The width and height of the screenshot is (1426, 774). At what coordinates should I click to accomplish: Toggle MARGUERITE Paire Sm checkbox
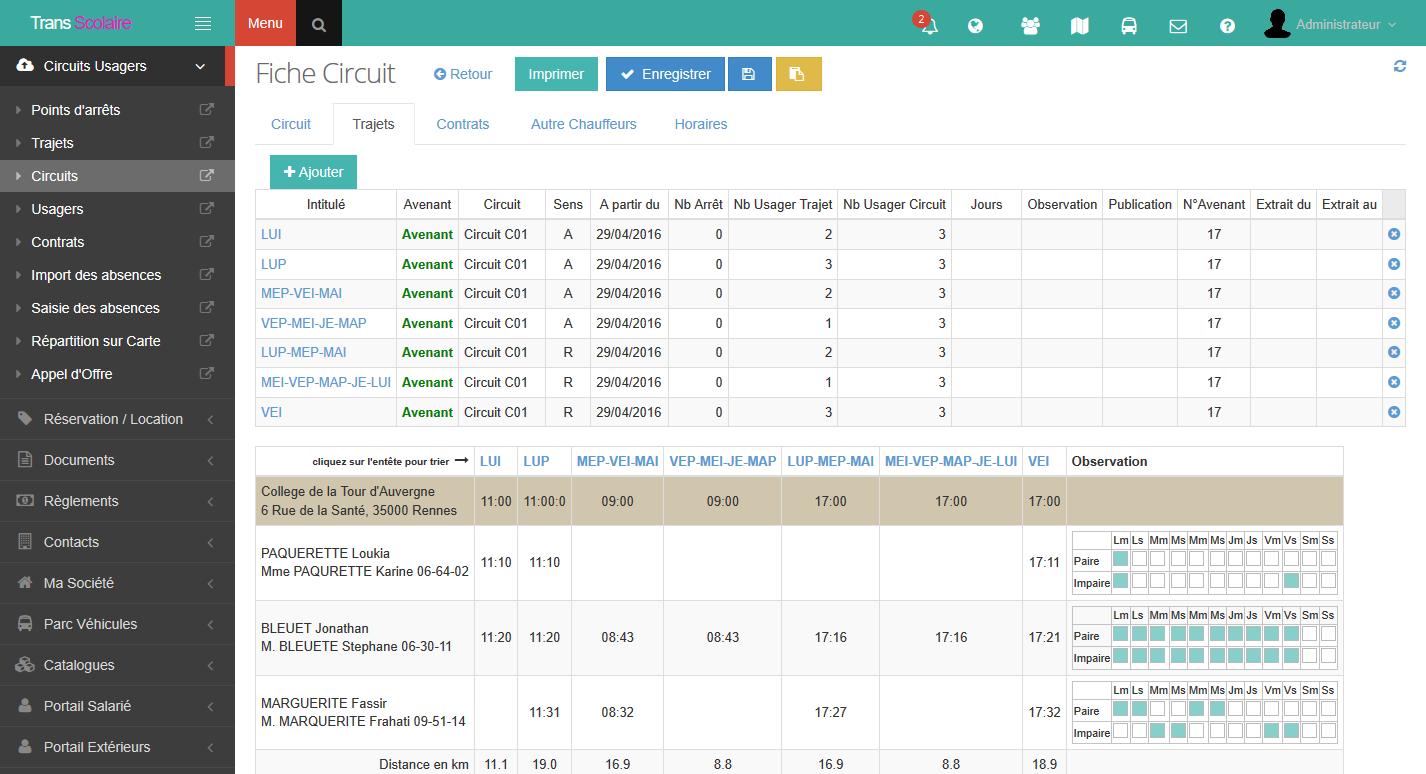pos(1309,709)
